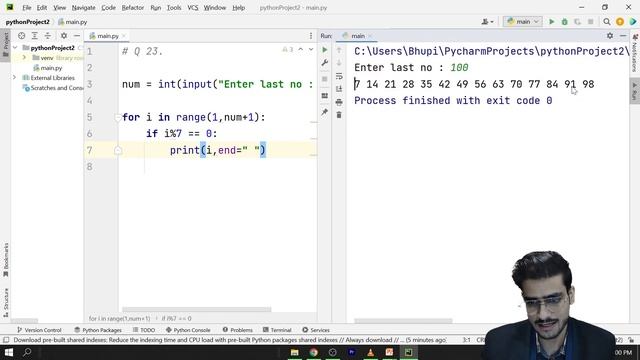Toggle the Project sidebar stripe button
The width and height of the screenshot is (640, 360).
5,45
